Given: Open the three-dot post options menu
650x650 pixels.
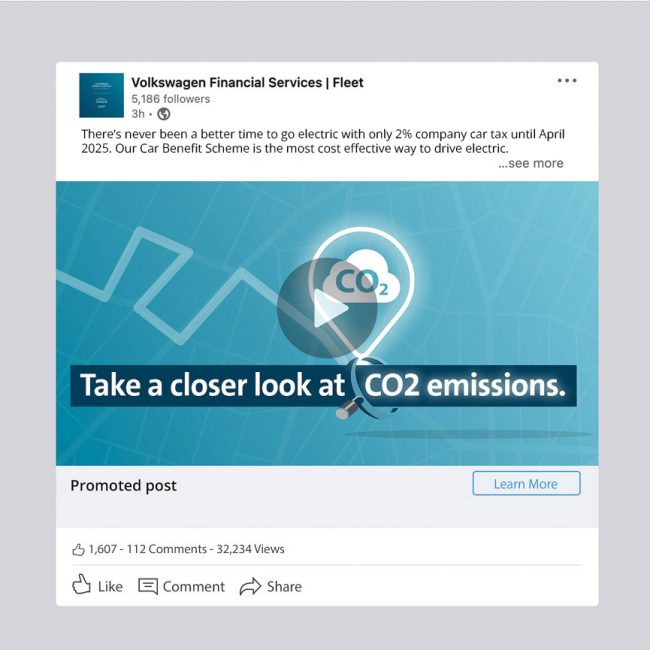Looking at the screenshot, I should (x=567, y=81).
